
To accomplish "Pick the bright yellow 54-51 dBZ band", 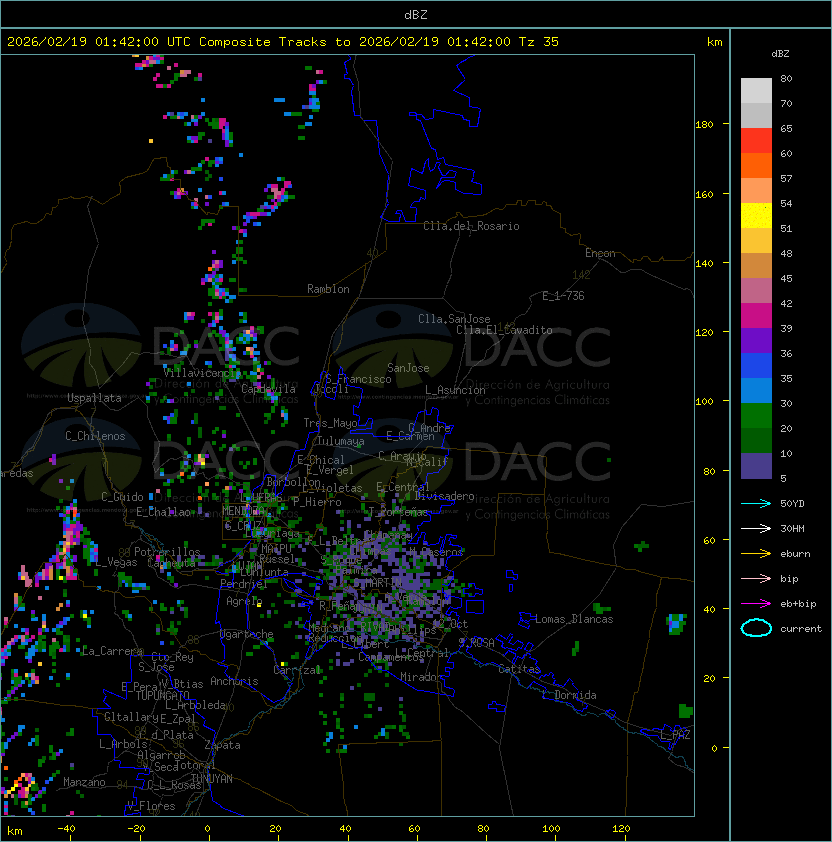I will (x=756, y=216).
